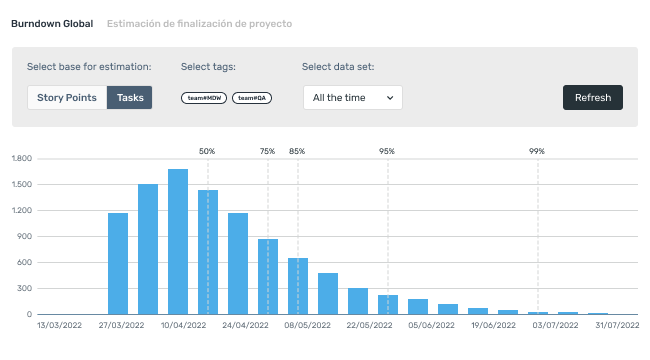The image size is (650, 360).
Task: Switch to Estimación de finalización de proyecto tab
Action: click(199, 24)
